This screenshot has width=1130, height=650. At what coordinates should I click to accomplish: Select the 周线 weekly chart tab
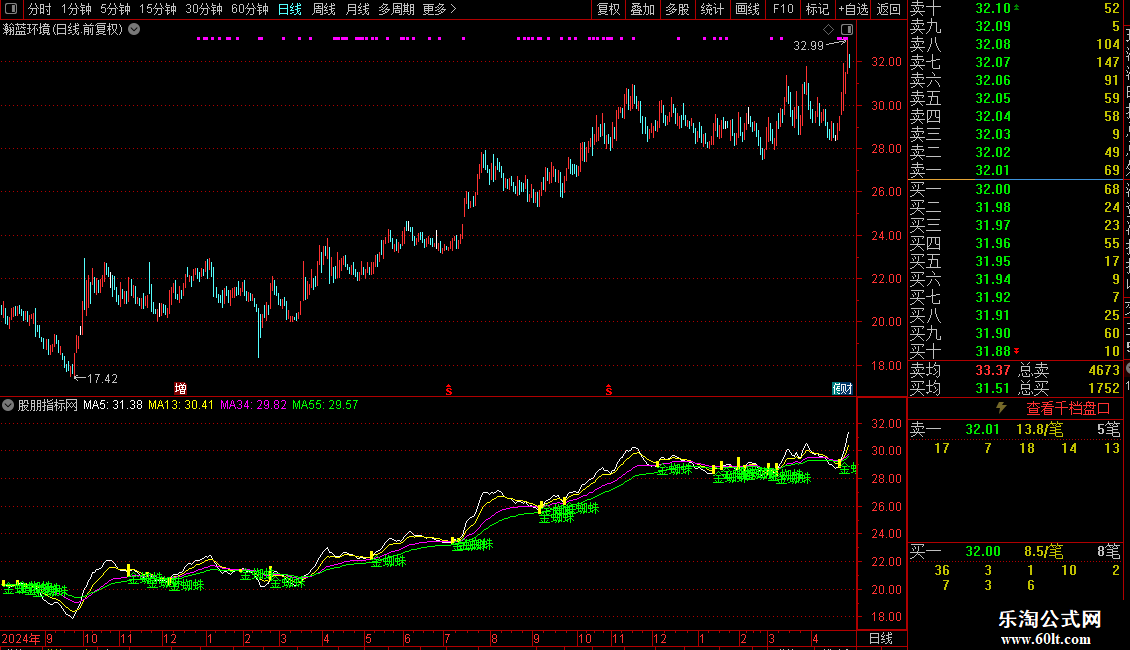pos(324,9)
